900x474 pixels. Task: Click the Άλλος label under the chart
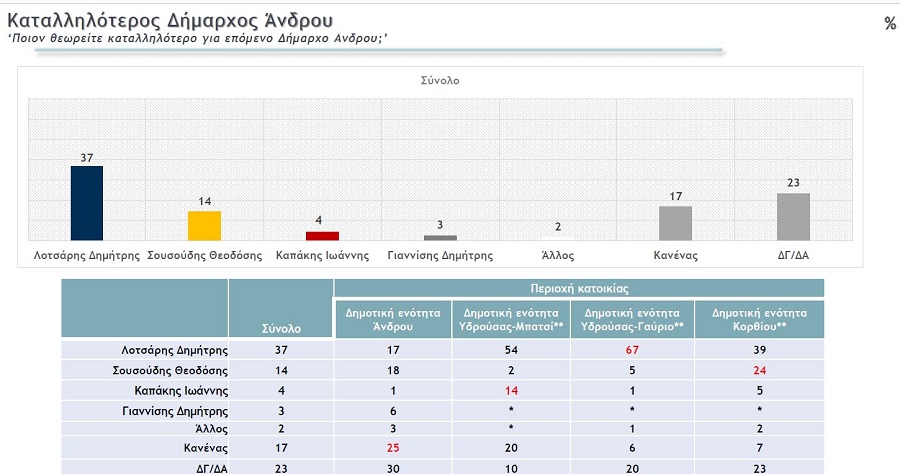click(x=558, y=255)
